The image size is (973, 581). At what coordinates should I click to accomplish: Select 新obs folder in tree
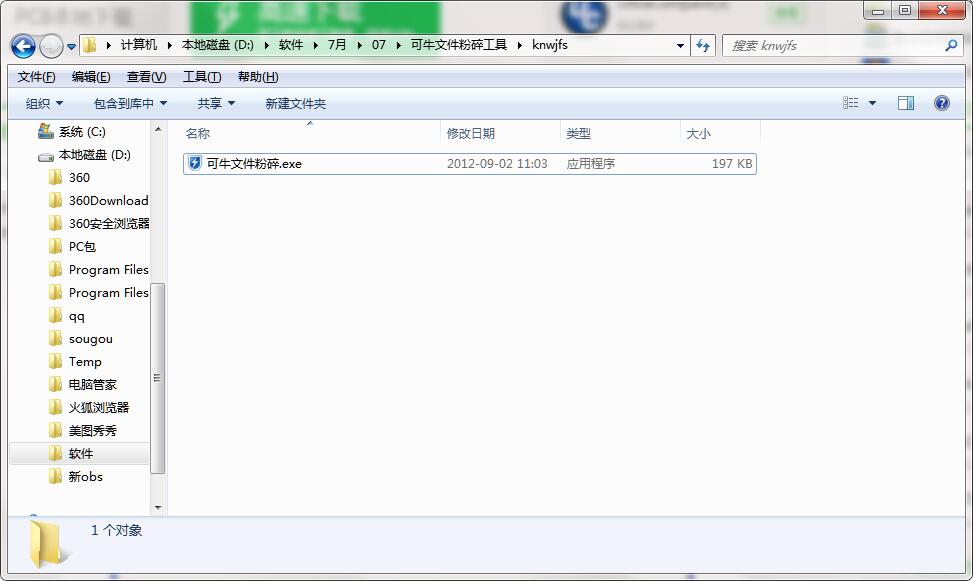pos(86,477)
